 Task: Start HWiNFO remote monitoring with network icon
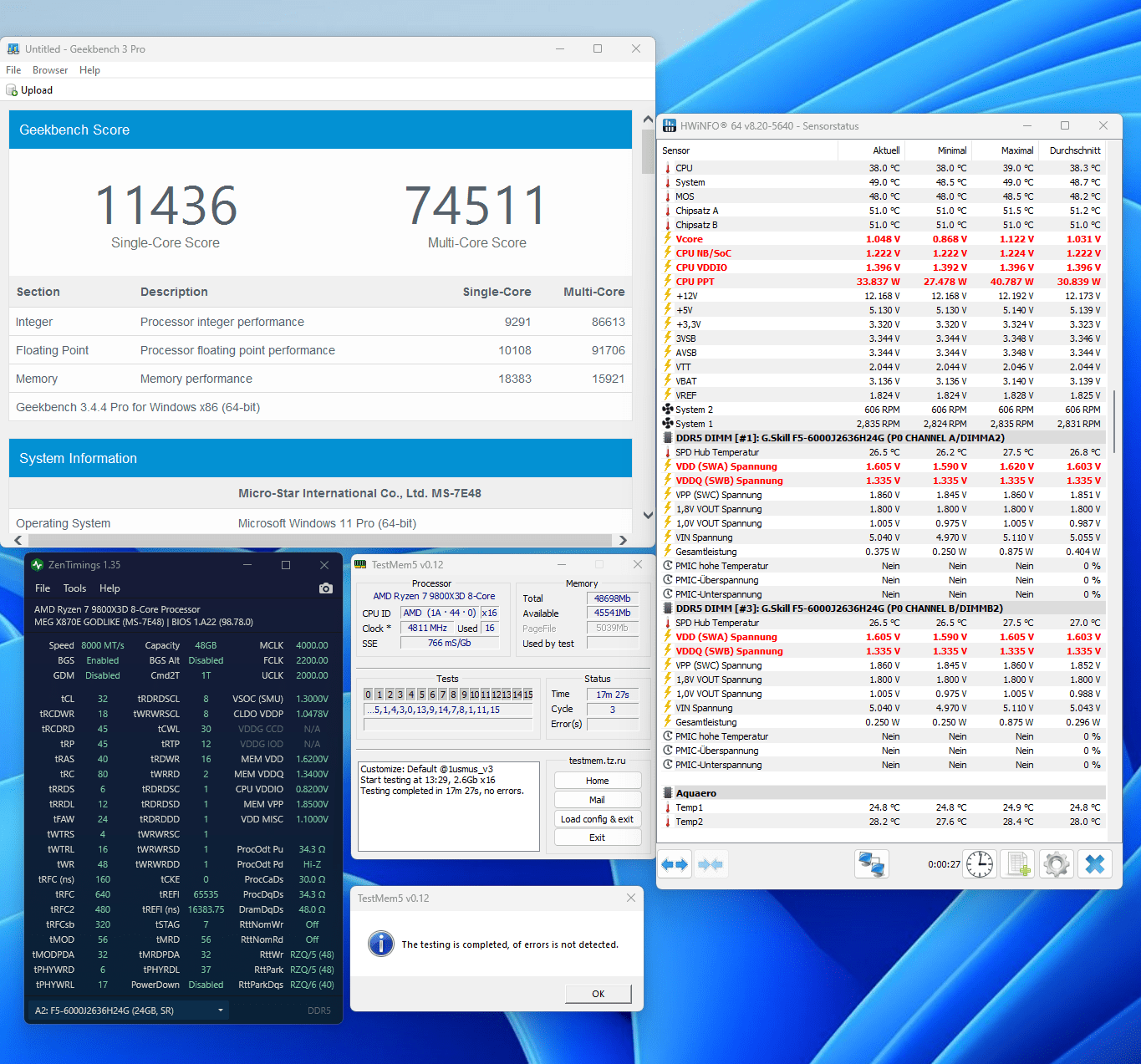click(x=872, y=864)
